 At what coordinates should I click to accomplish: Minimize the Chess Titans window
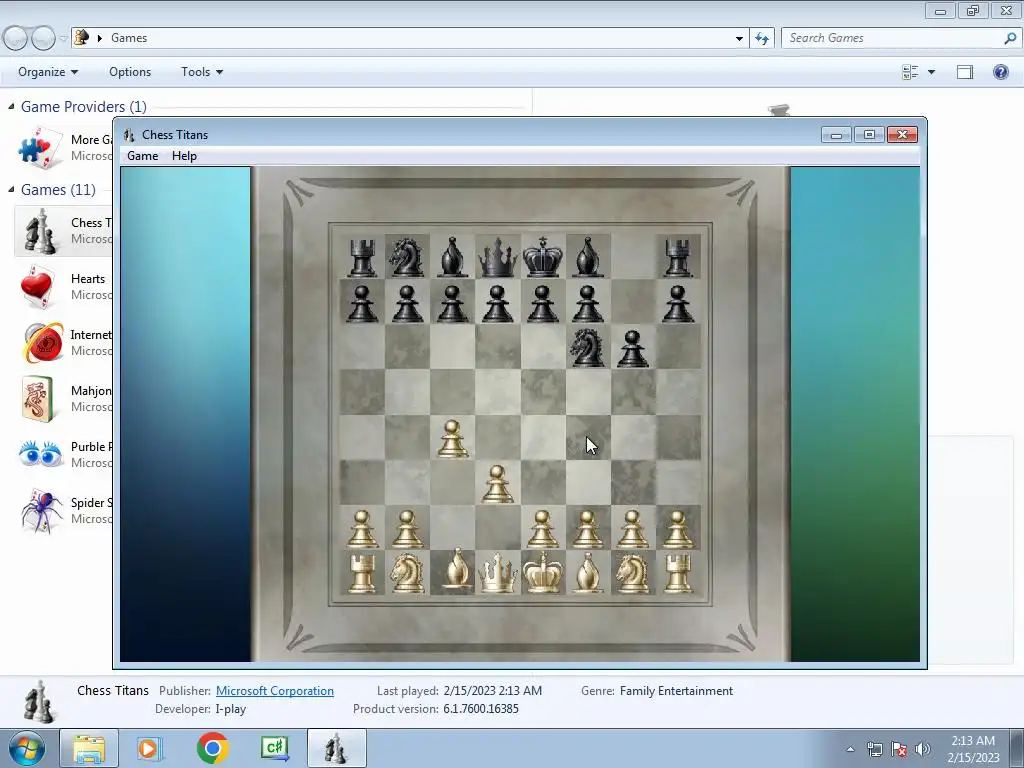pos(837,135)
